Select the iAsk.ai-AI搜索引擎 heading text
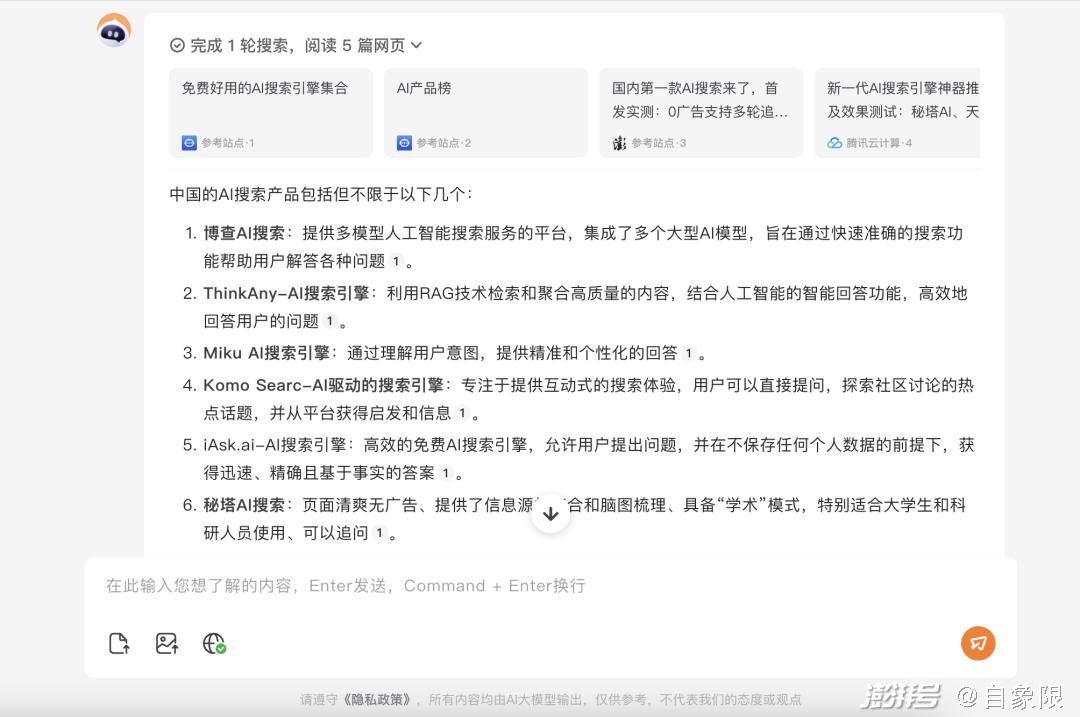The image size is (1080, 717). pyautogui.click(x=275, y=445)
